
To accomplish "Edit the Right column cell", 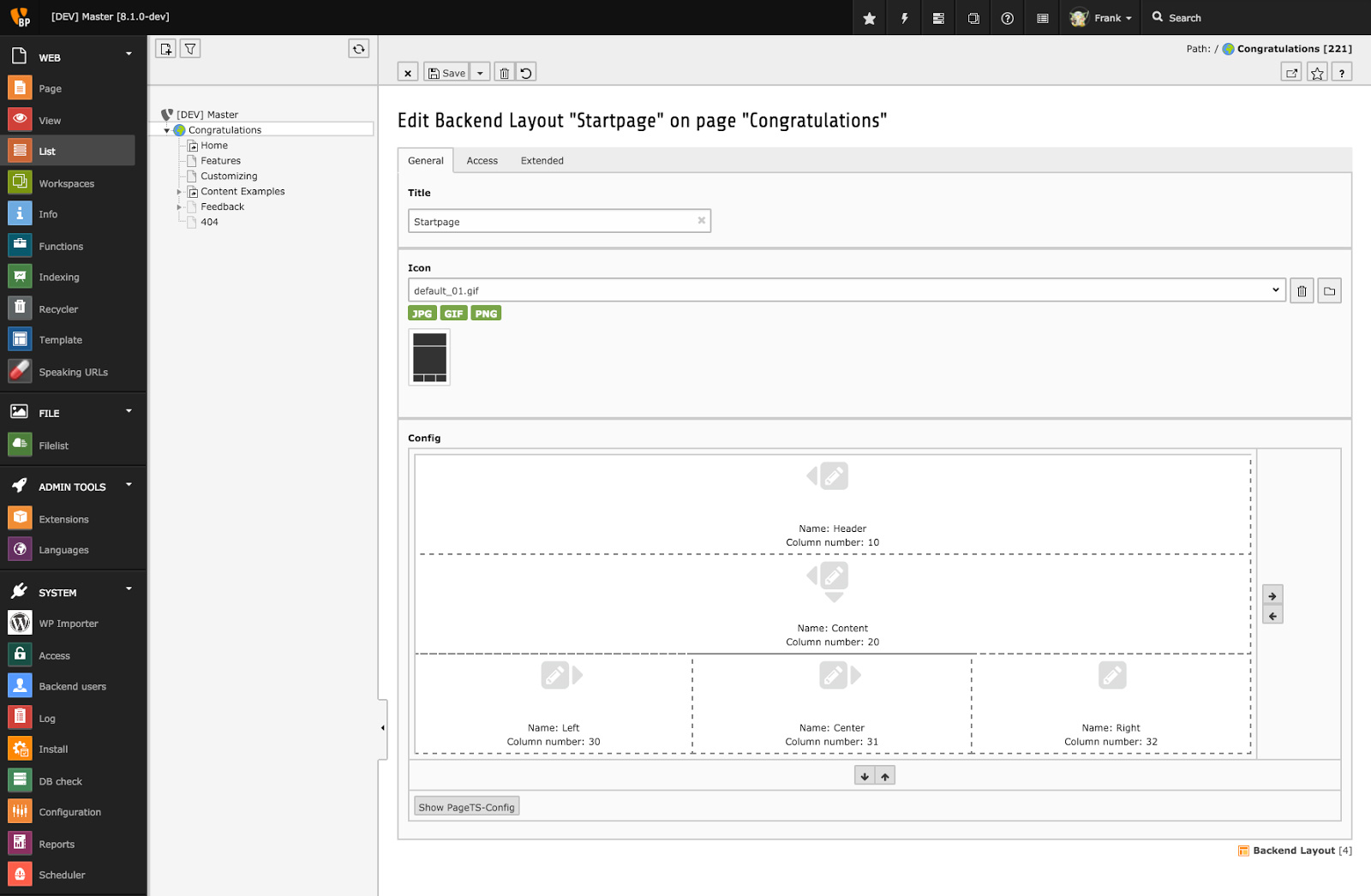I will coord(1112,675).
